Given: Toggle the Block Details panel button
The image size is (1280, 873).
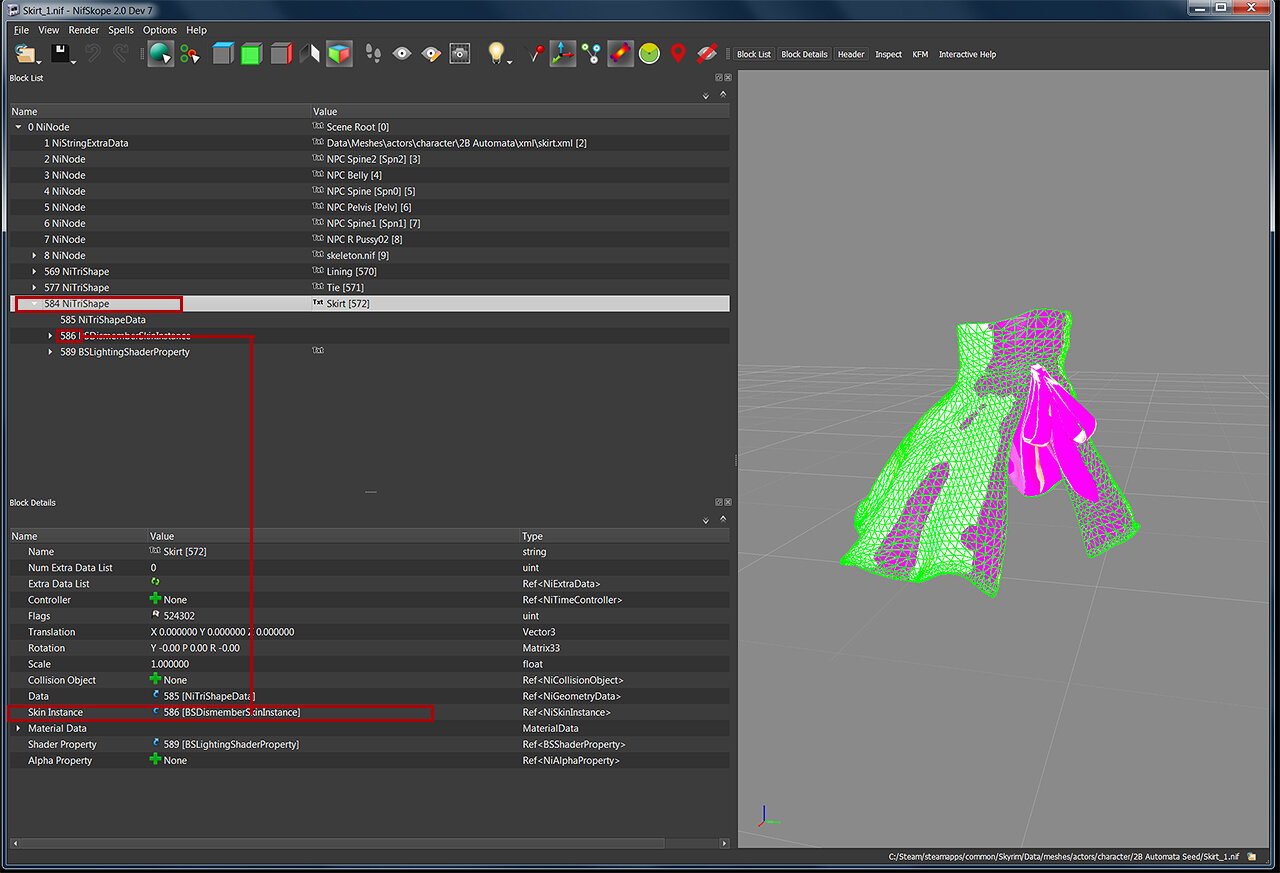Looking at the screenshot, I should [x=804, y=54].
